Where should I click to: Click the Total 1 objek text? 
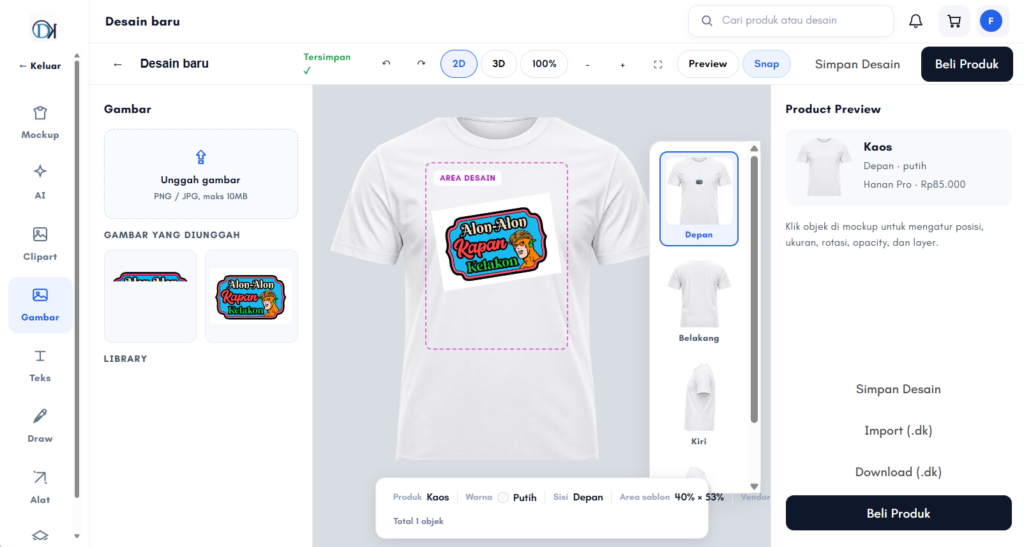pyautogui.click(x=418, y=521)
